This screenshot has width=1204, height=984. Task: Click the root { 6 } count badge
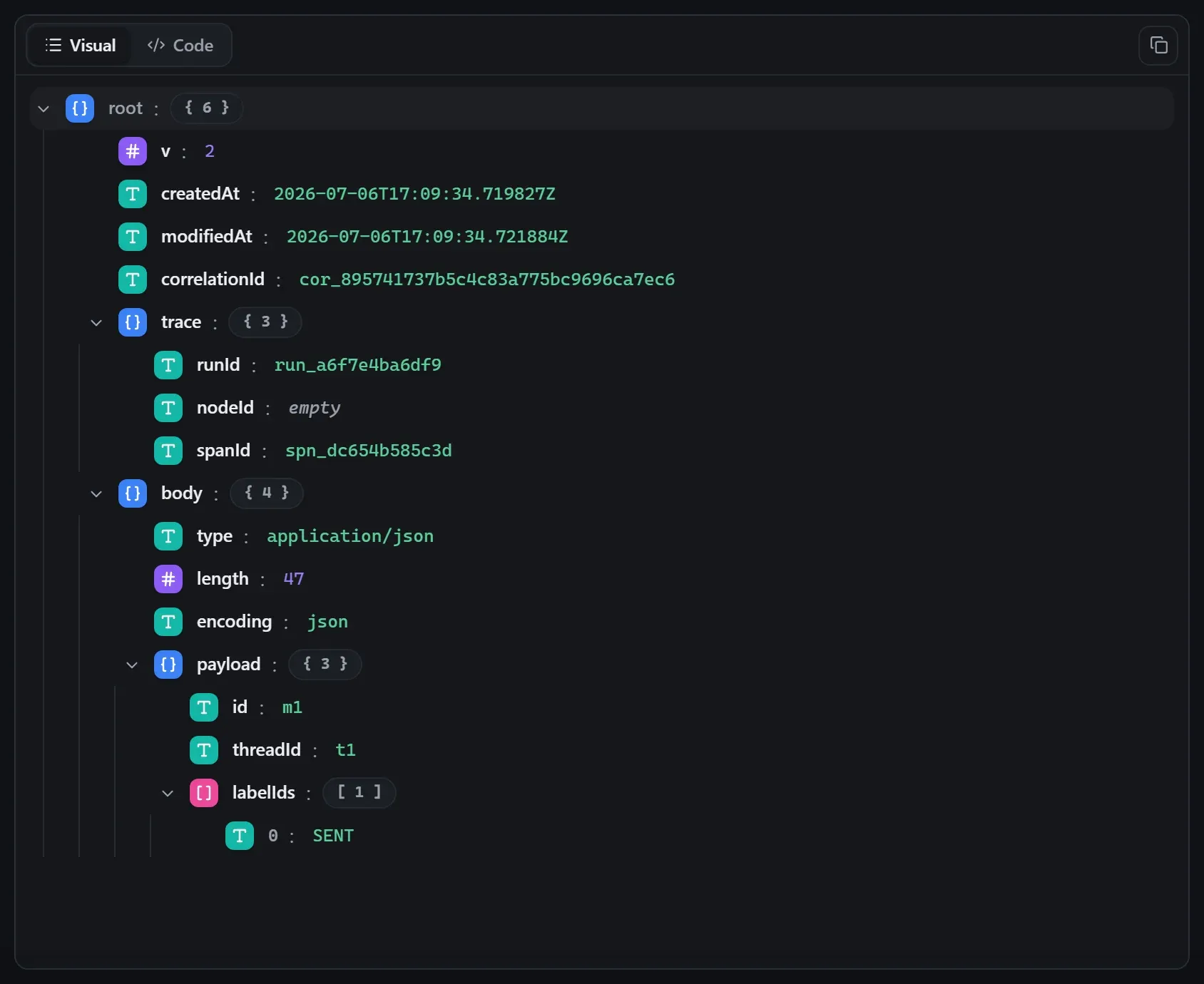(207, 108)
